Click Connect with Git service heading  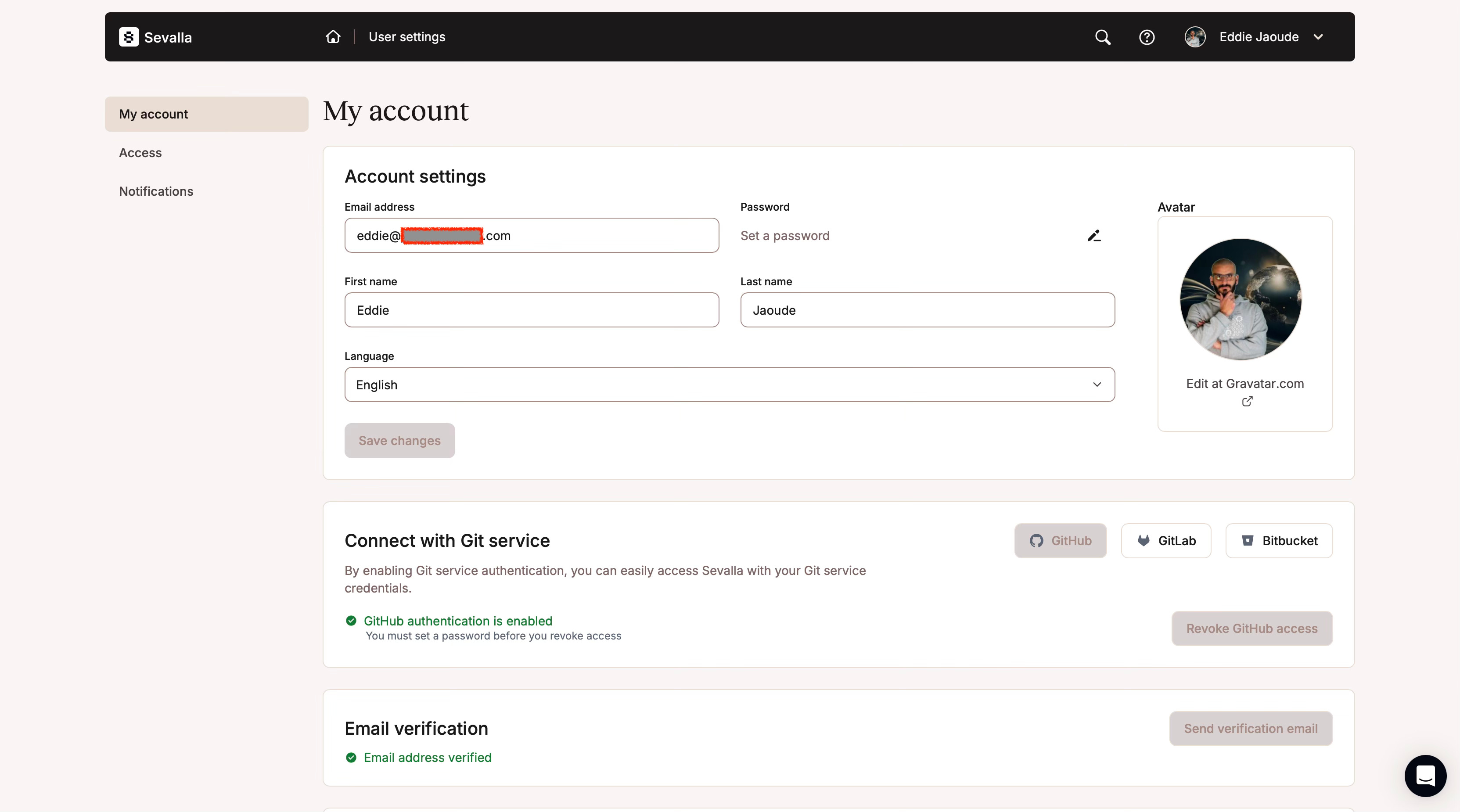[x=447, y=541]
